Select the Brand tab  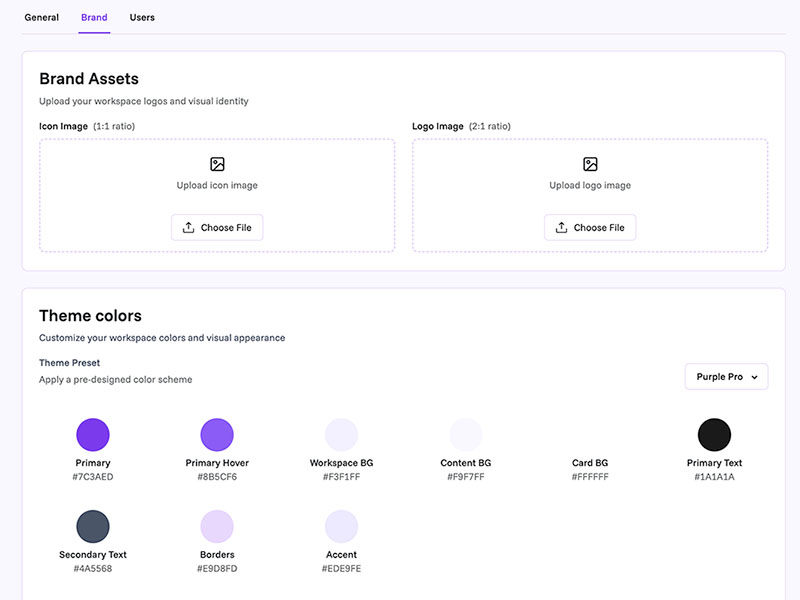95,17
